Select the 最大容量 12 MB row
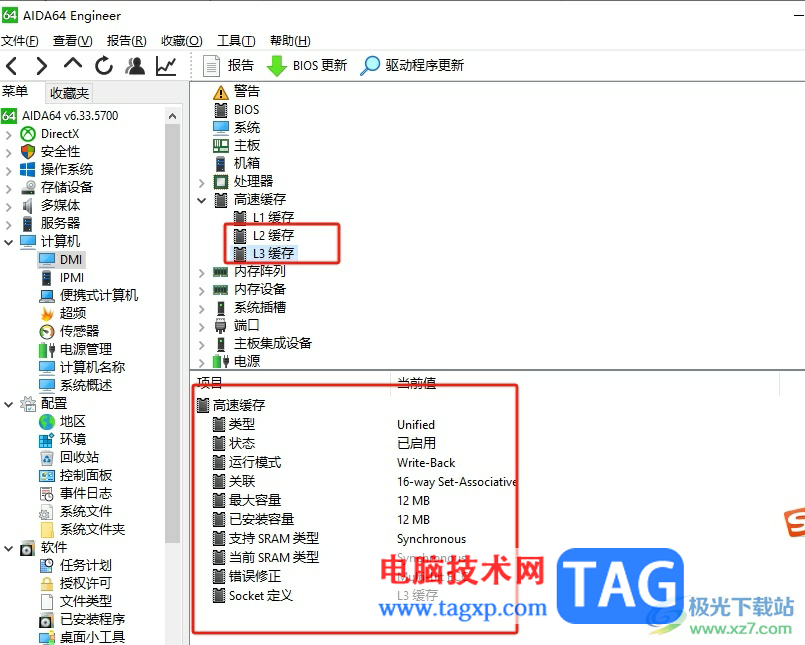This screenshot has height=645, width=805. coord(354,501)
